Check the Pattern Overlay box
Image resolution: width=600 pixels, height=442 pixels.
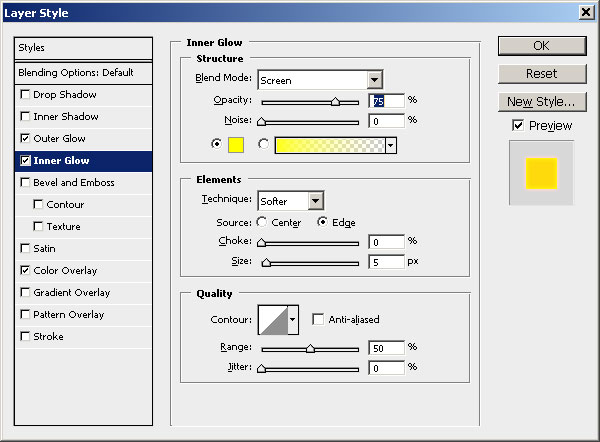point(25,314)
